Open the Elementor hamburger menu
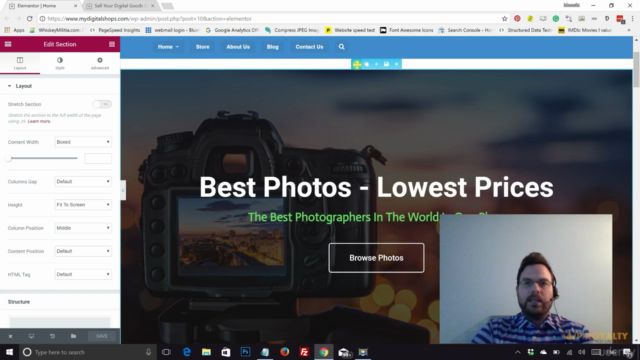The image size is (640, 360). pyautogui.click(x=8, y=44)
